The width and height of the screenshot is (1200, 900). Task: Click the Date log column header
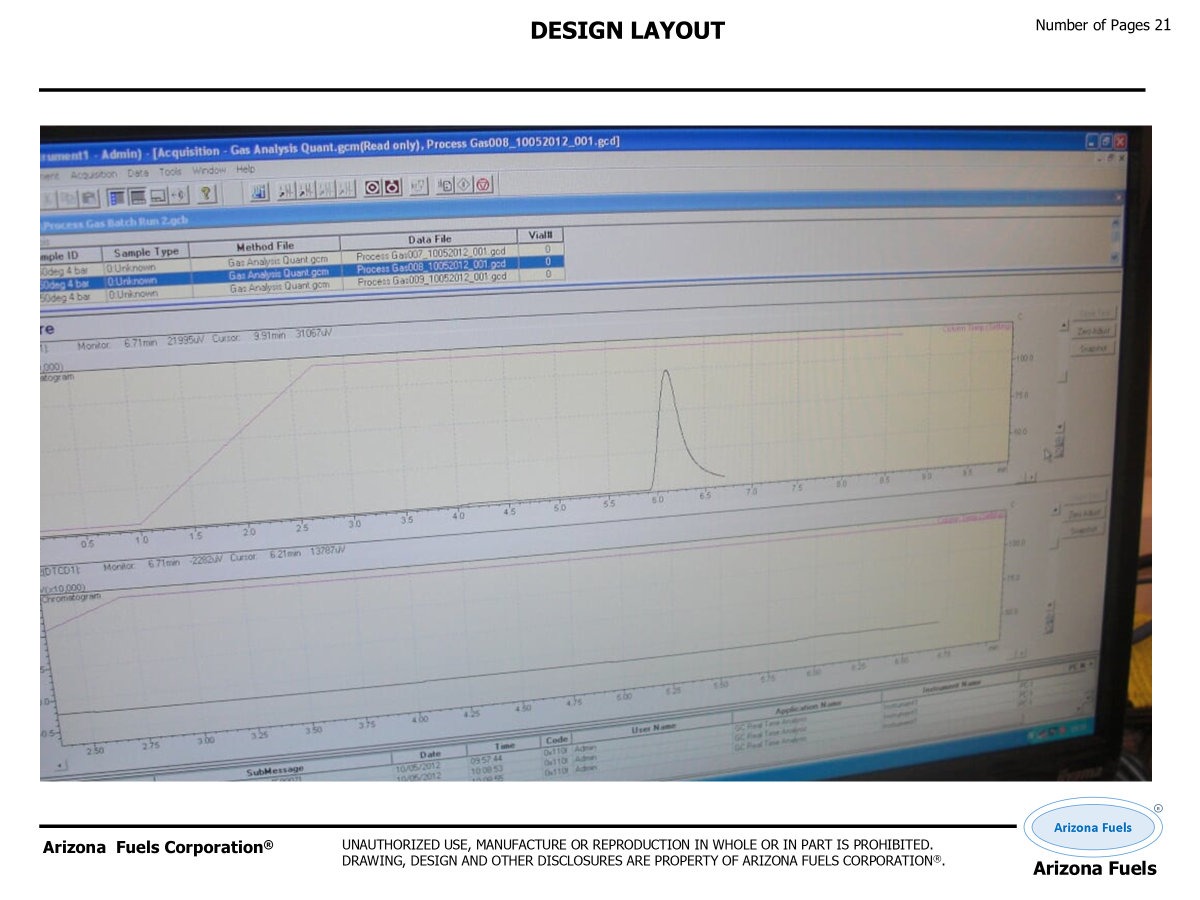429,754
